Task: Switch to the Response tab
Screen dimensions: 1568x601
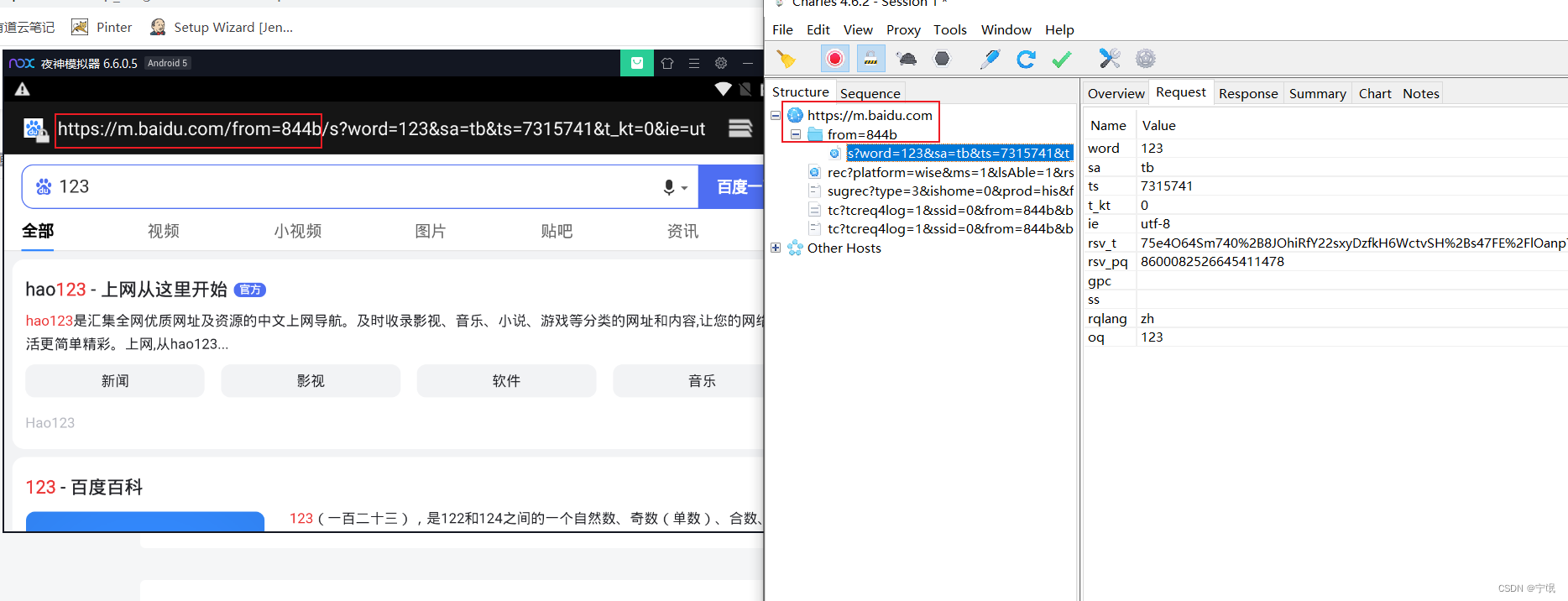Action: [x=1248, y=93]
